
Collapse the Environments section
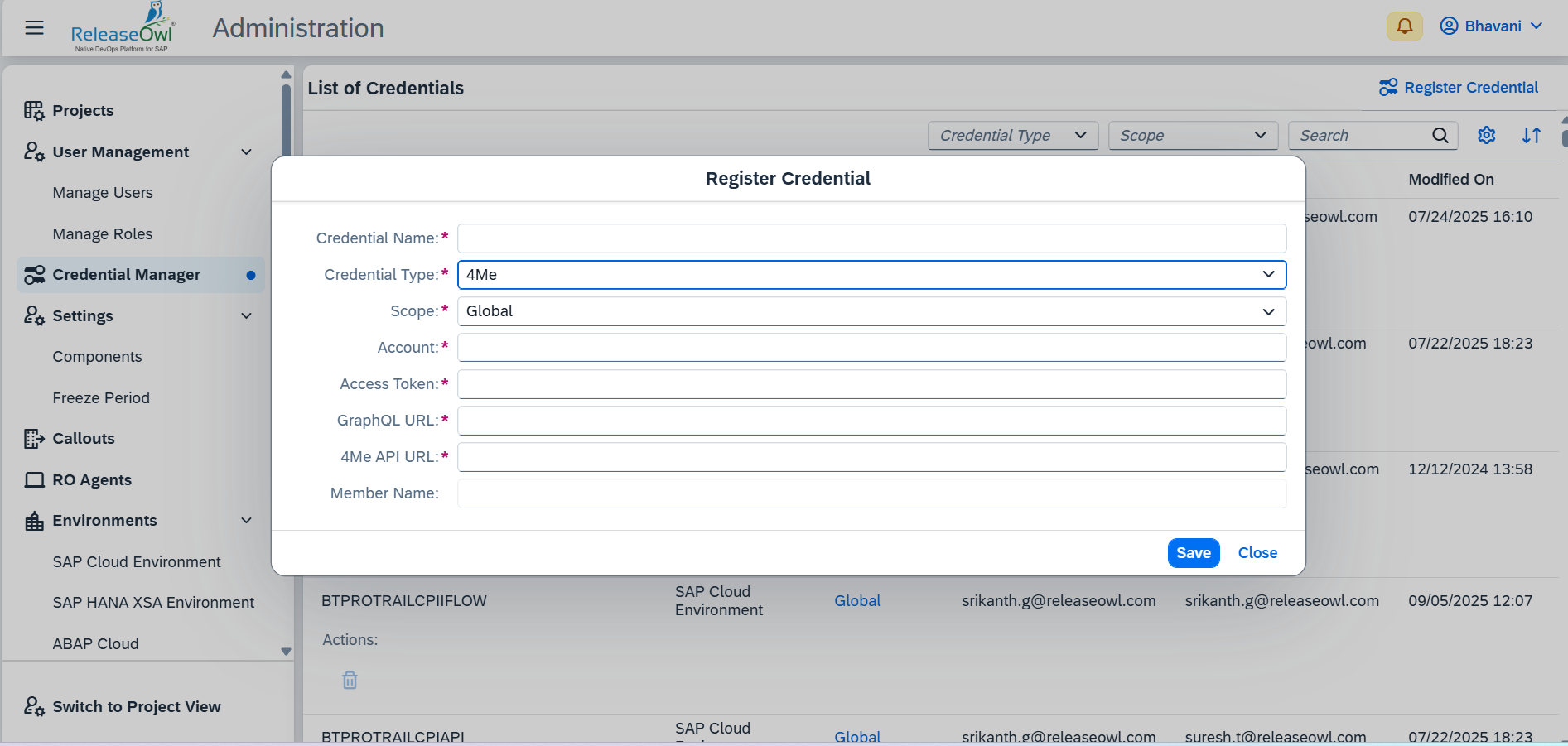246,521
